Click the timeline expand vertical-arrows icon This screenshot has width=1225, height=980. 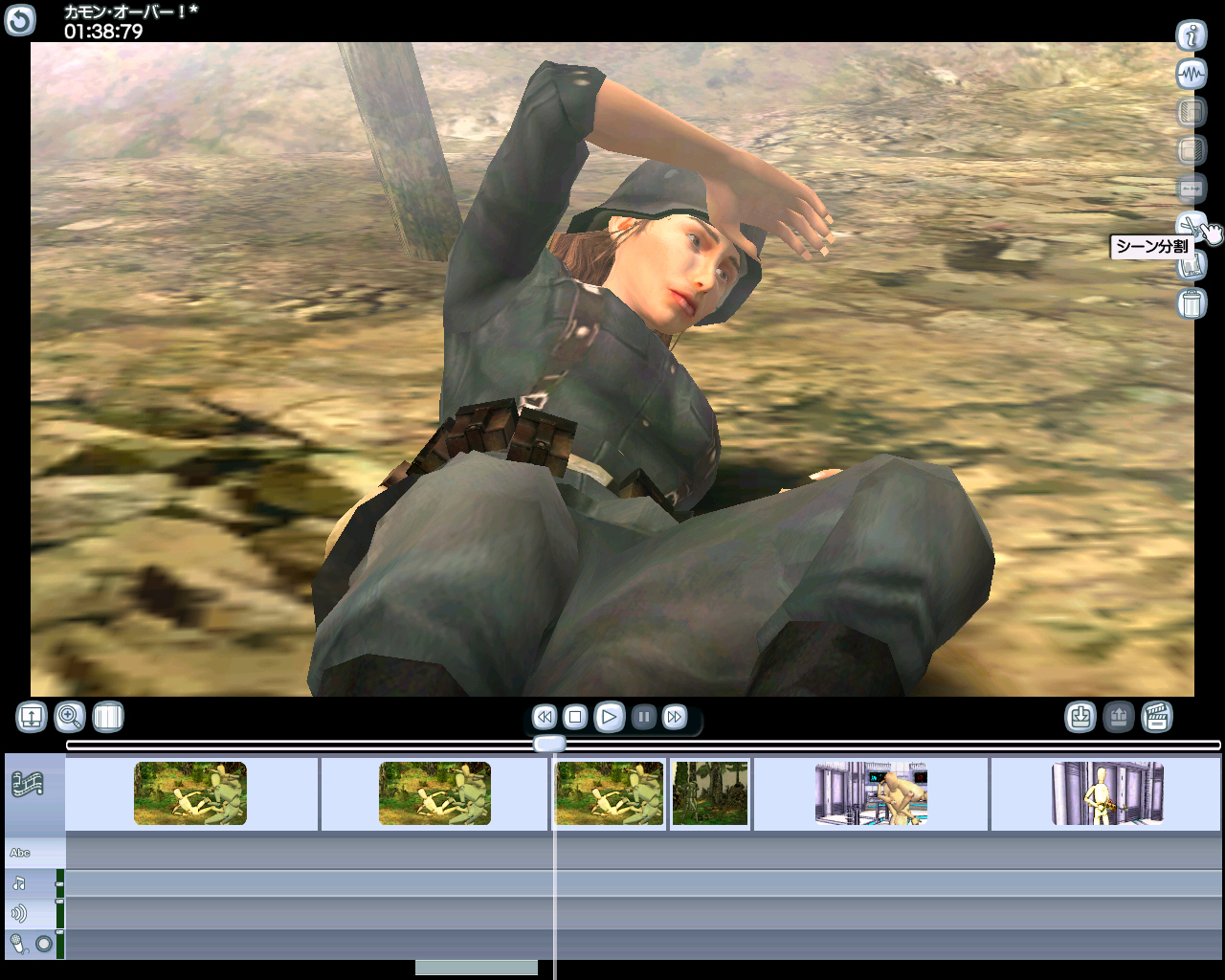[x=32, y=717]
